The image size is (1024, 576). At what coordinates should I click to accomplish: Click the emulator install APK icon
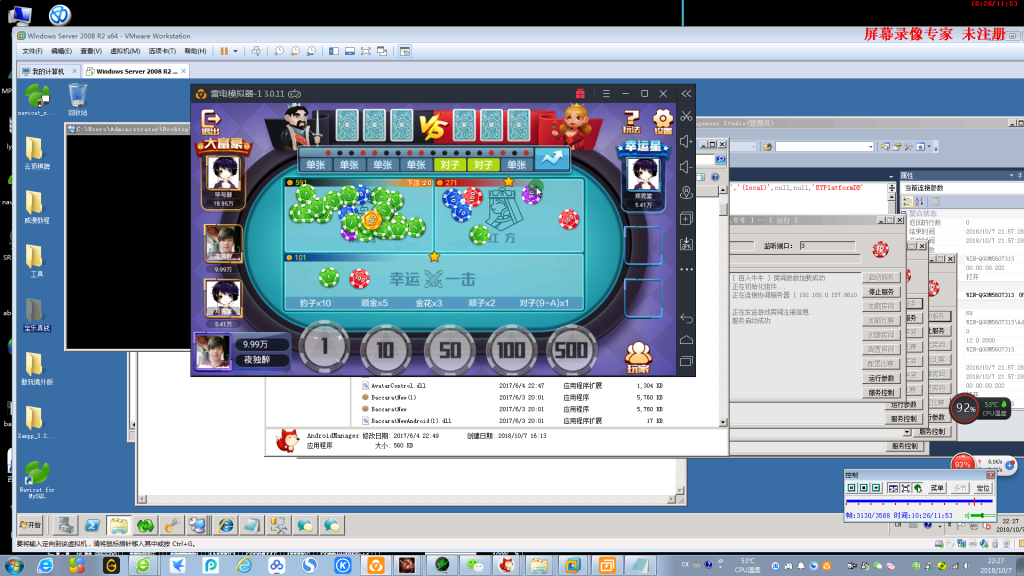point(686,244)
